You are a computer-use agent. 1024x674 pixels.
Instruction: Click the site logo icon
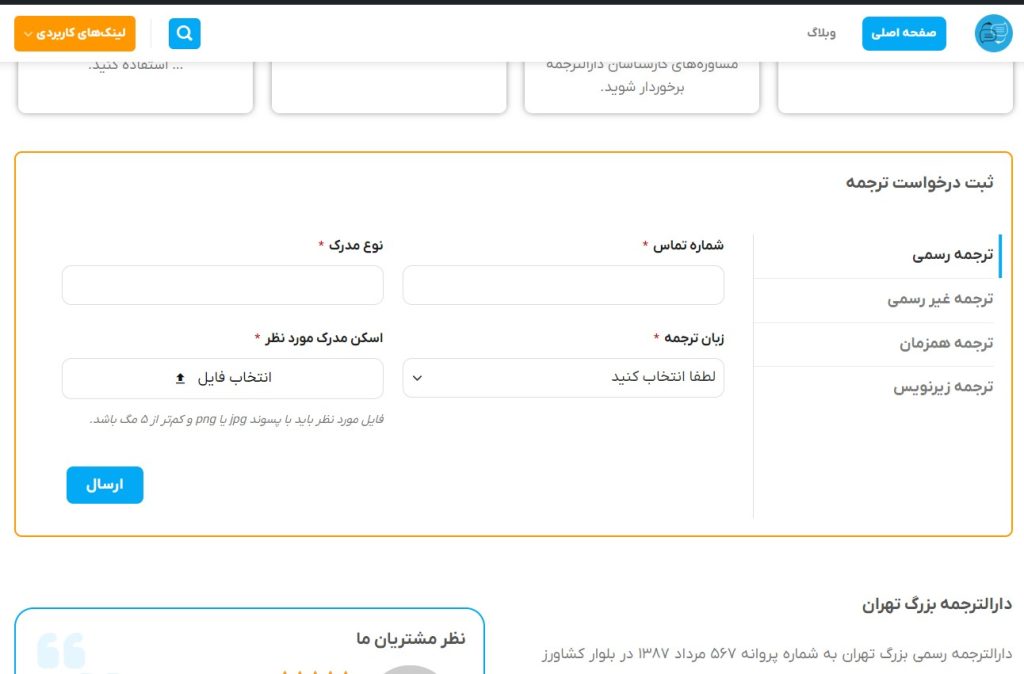coord(993,34)
